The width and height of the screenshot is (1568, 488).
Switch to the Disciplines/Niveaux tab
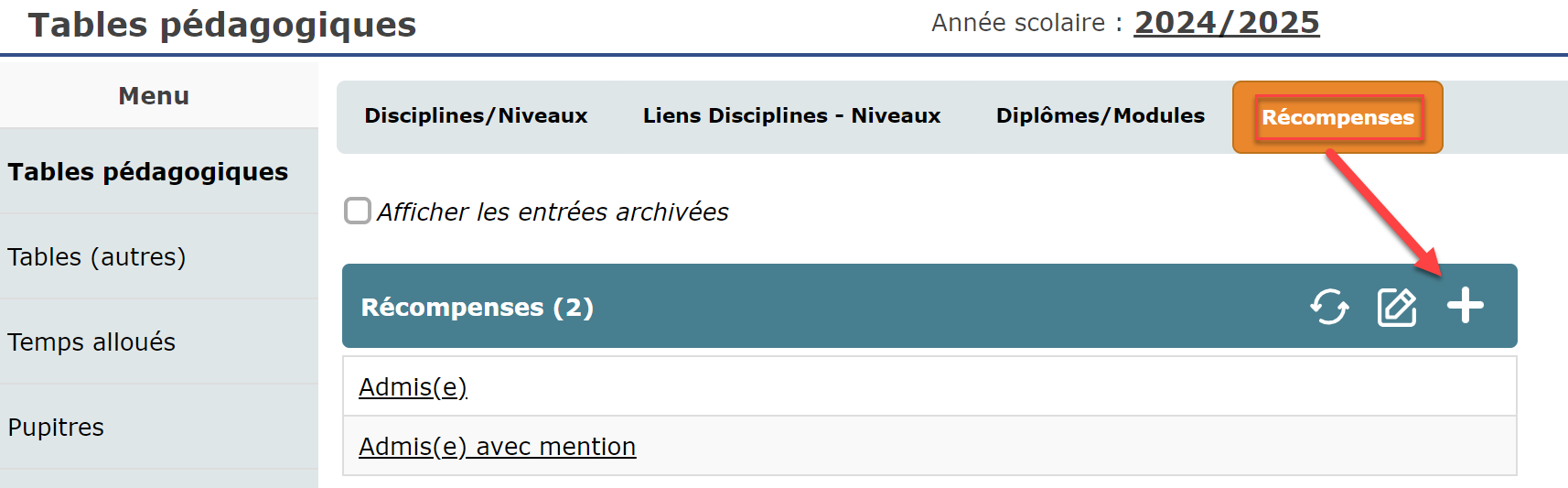(x=476, y=115)
